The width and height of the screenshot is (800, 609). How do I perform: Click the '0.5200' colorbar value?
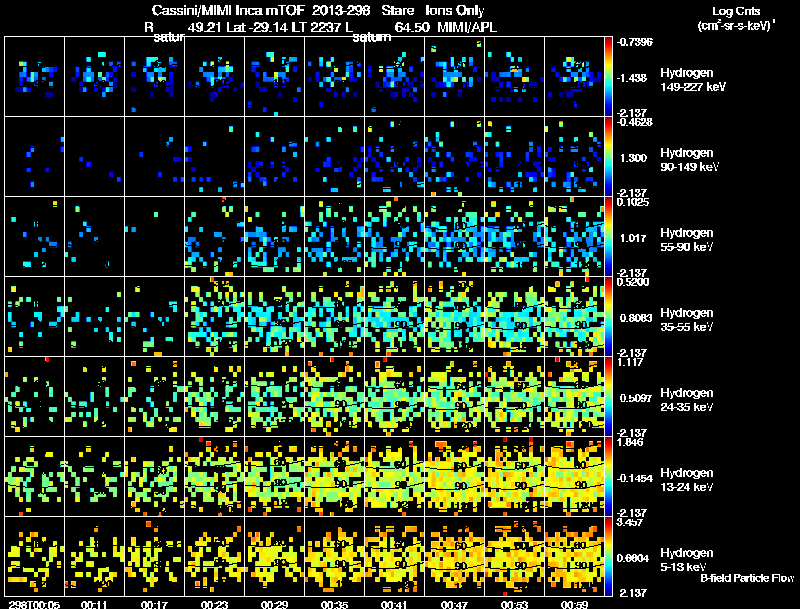click(633, 282)
